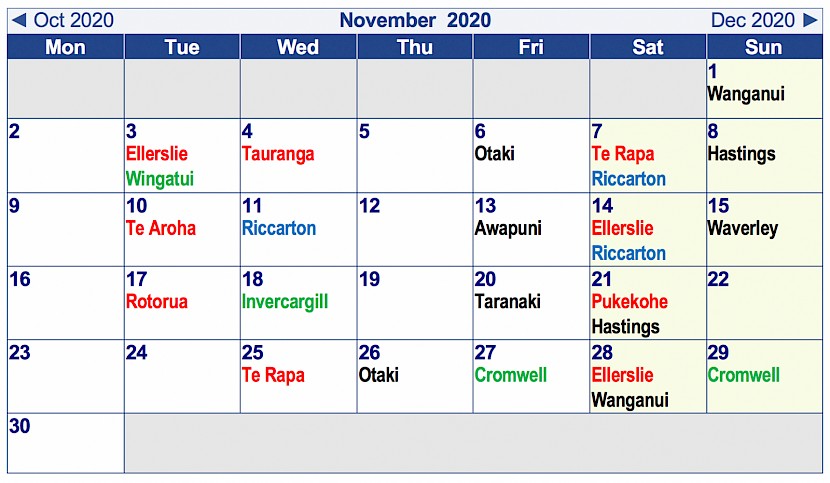This screenshot has height=483, width=830.
Task: Click Riccarton entry on Wednesday the 11th
Action: pos(279,228)
